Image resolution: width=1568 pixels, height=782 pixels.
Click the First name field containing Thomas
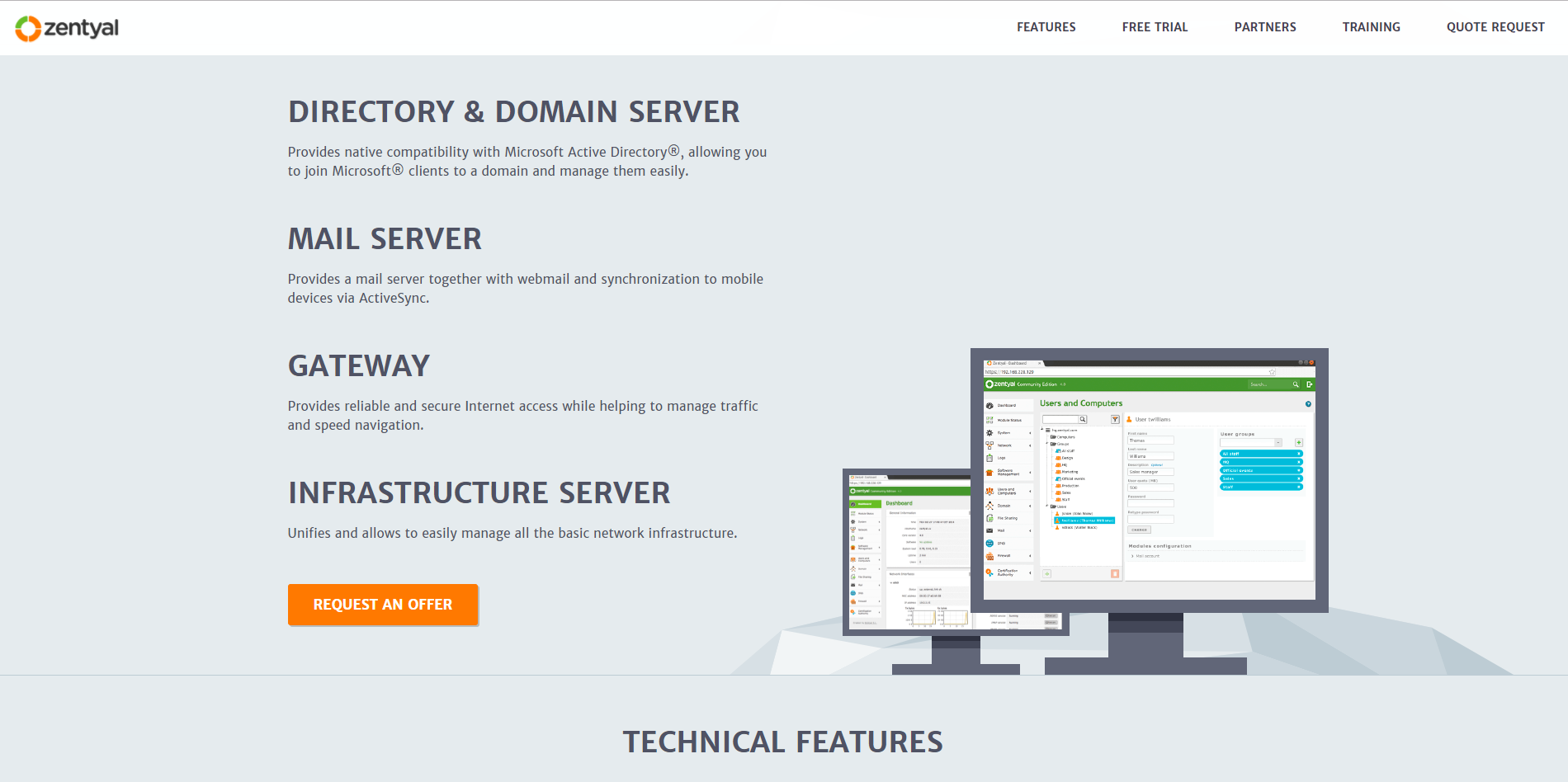[1150, 440]
